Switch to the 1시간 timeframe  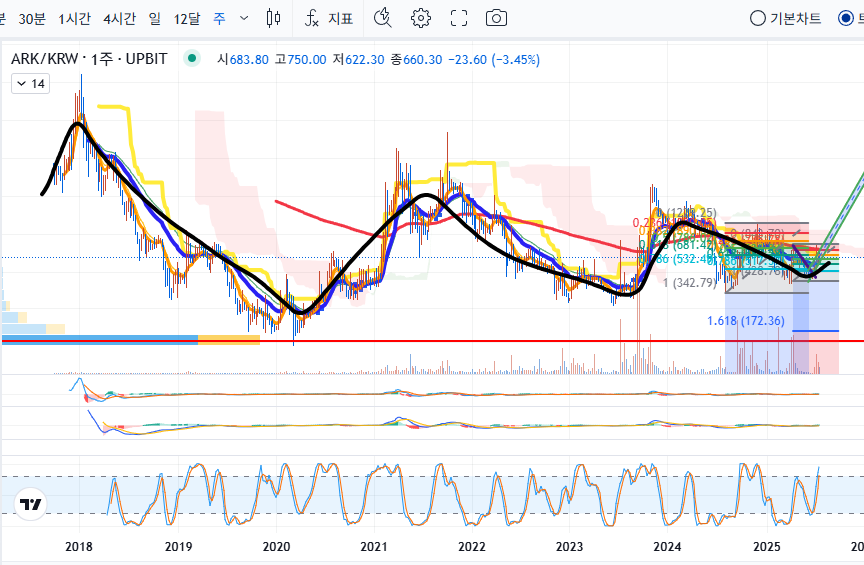[x=74, y=19]
